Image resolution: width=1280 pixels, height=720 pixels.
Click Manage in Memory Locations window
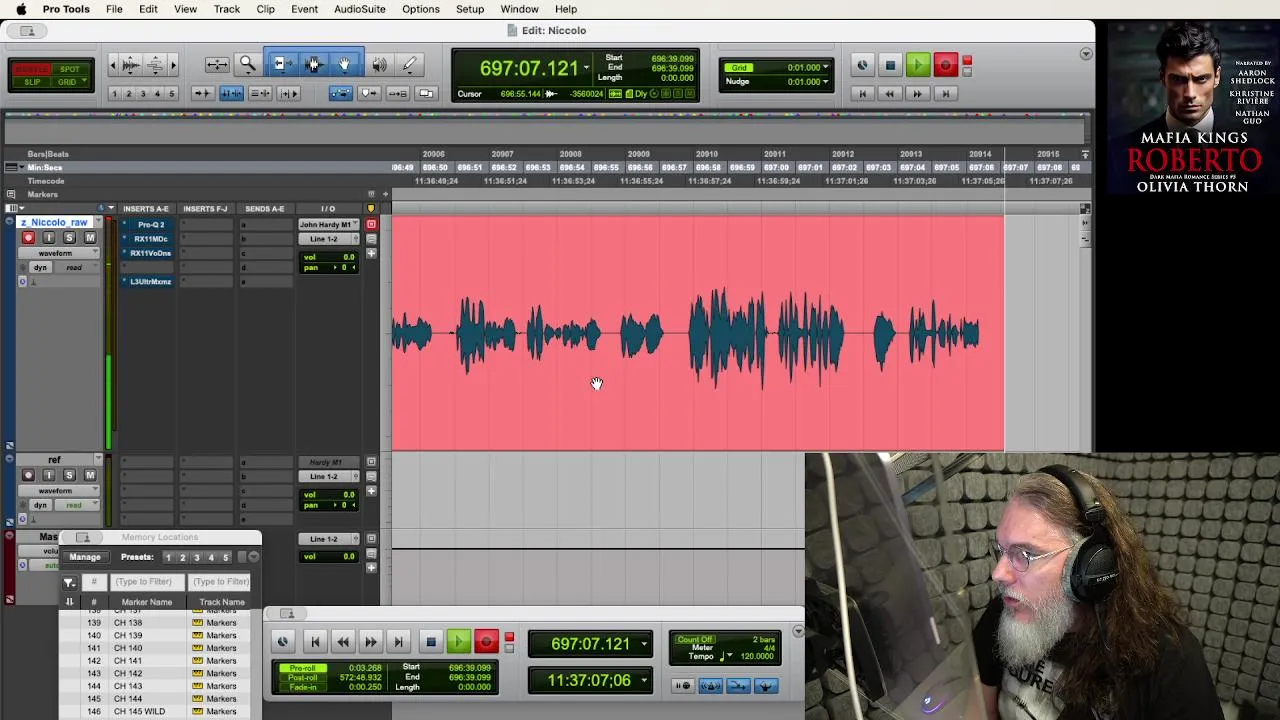[84, 557]
